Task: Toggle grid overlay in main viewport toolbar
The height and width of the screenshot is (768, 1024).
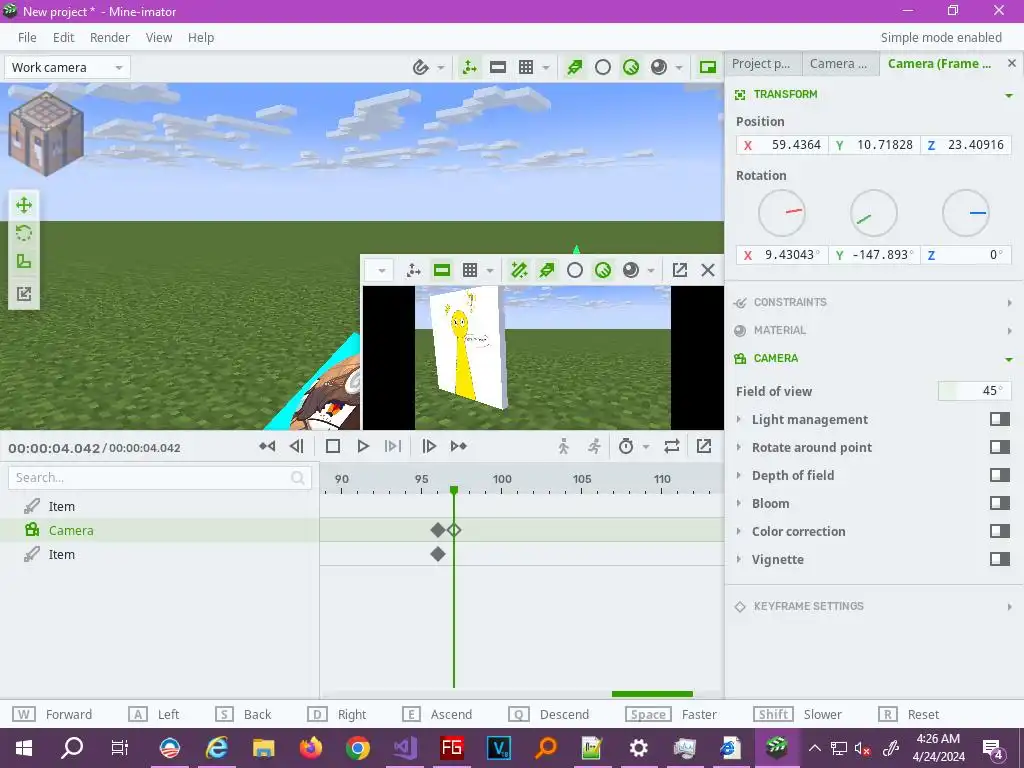Action: tap(526, 67)
